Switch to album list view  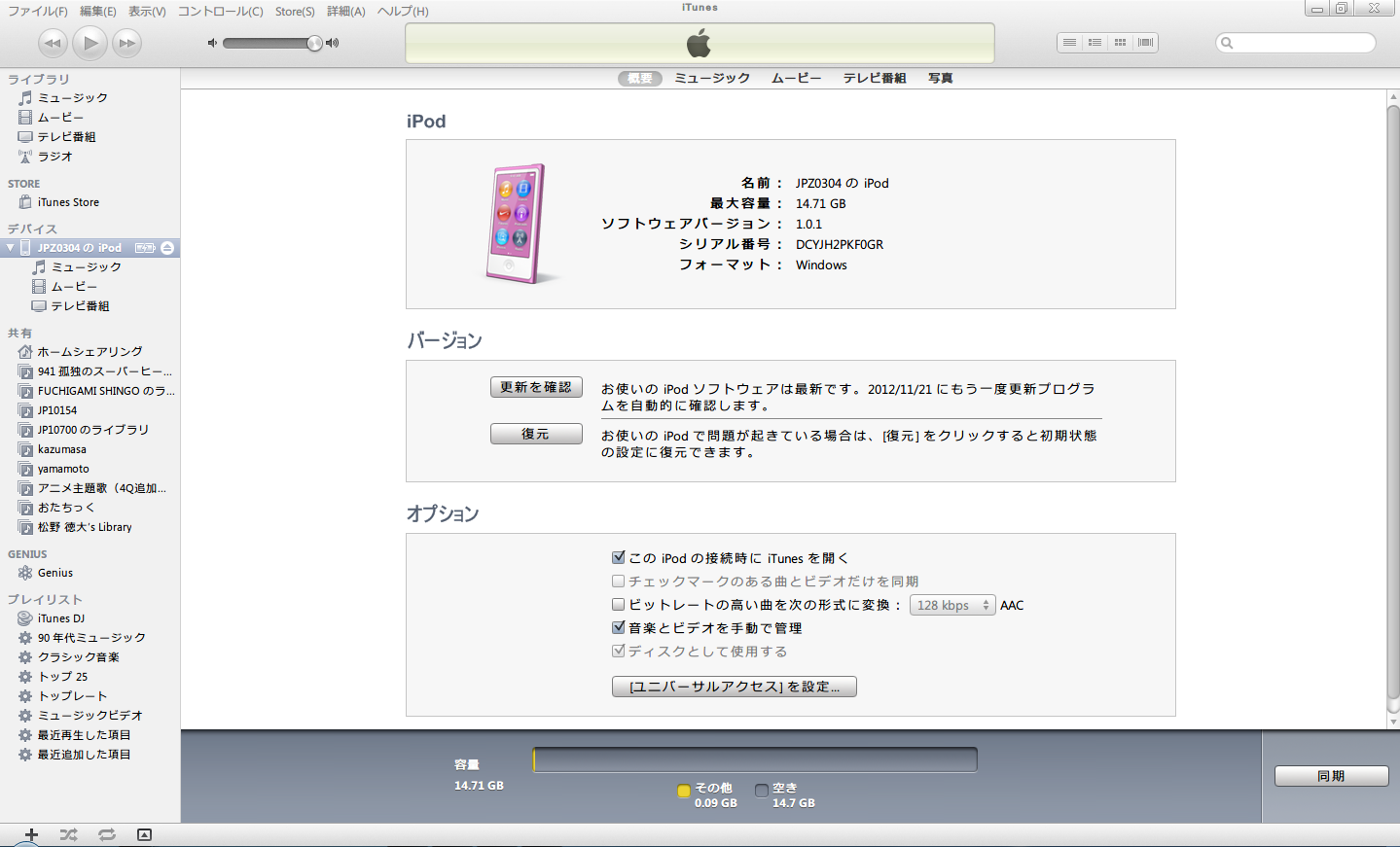point(1095,43)
